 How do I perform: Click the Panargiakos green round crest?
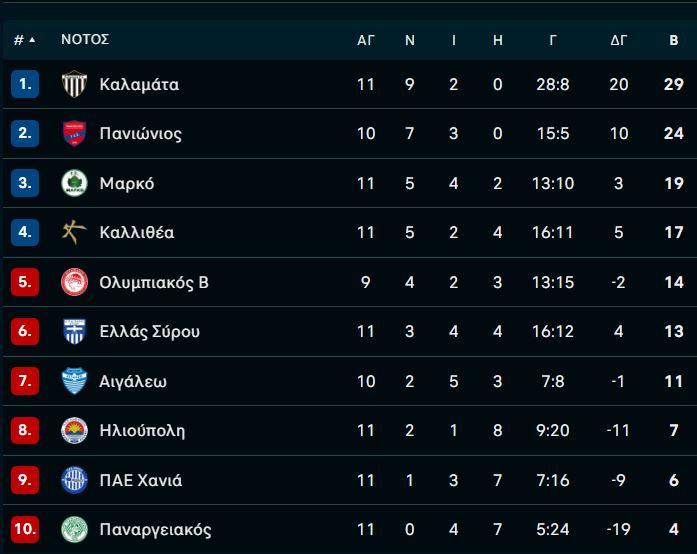(74, 529)
